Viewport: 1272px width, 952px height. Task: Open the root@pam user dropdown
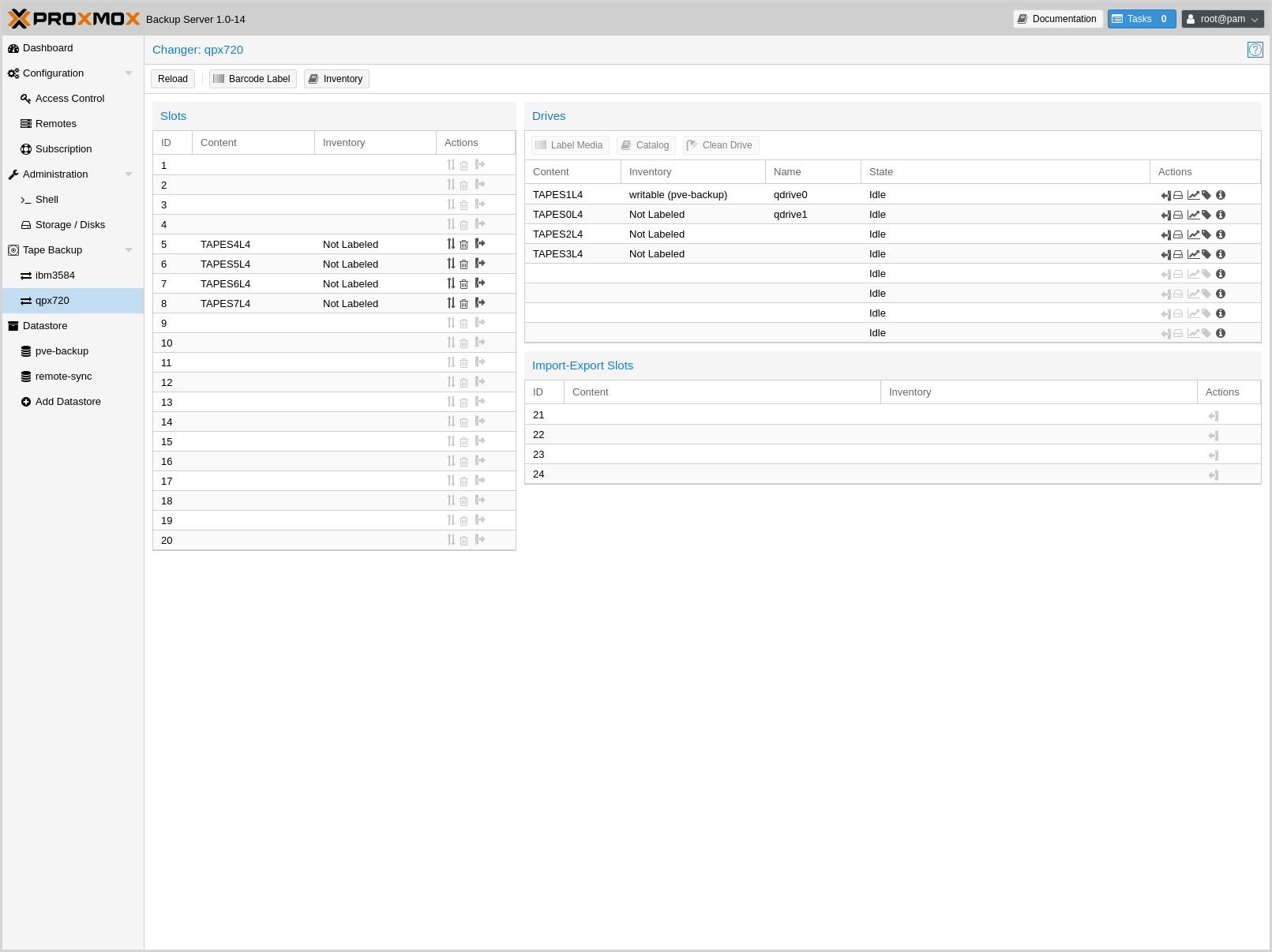point(1222,19)
